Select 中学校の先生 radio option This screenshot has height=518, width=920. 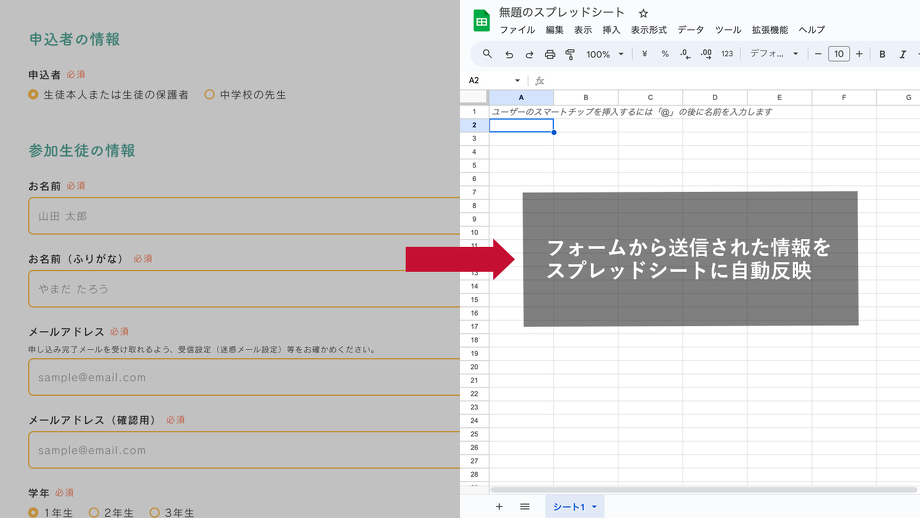(x=209, y=95)
